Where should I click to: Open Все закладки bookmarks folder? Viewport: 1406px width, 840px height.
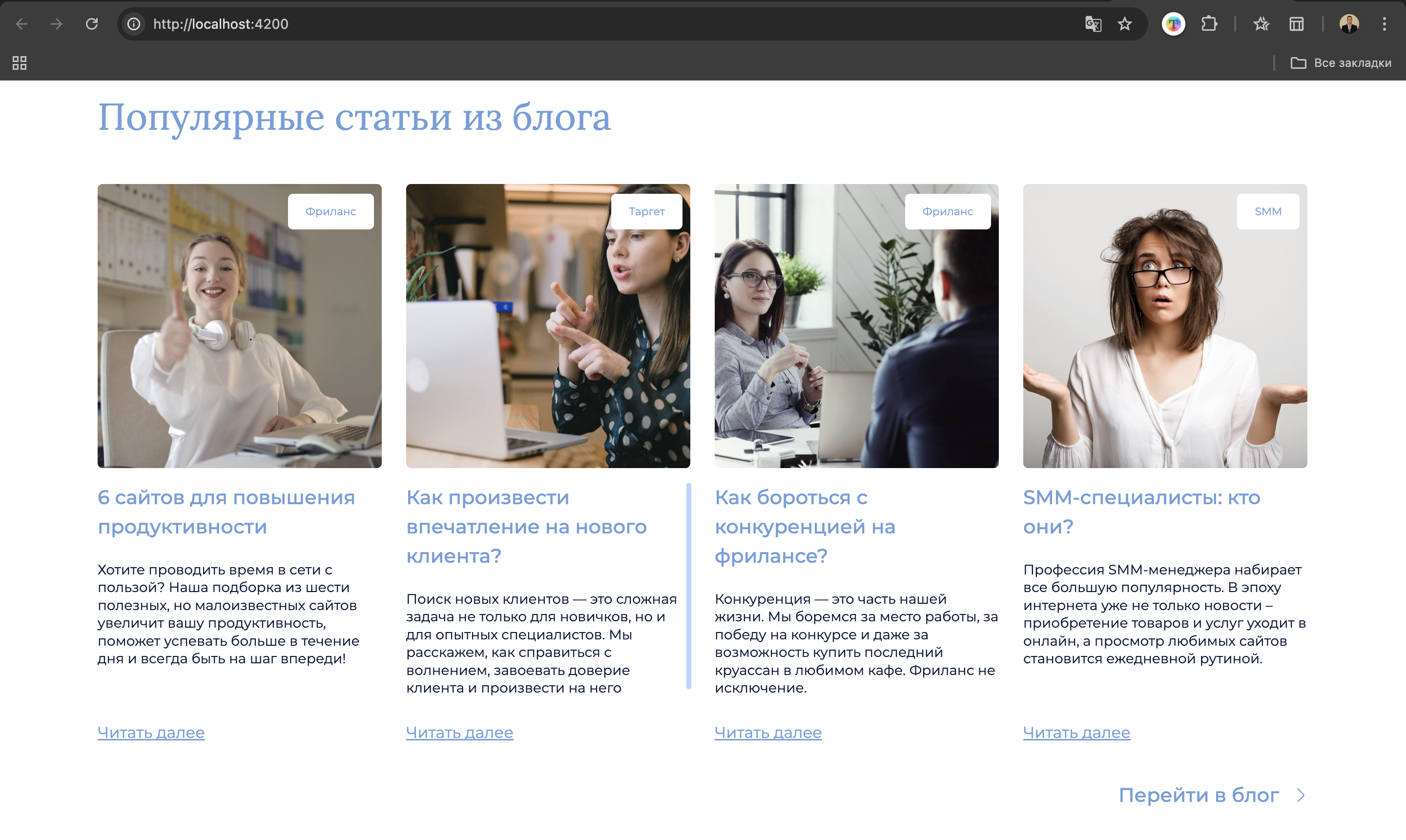click(x=1341, y=63)
